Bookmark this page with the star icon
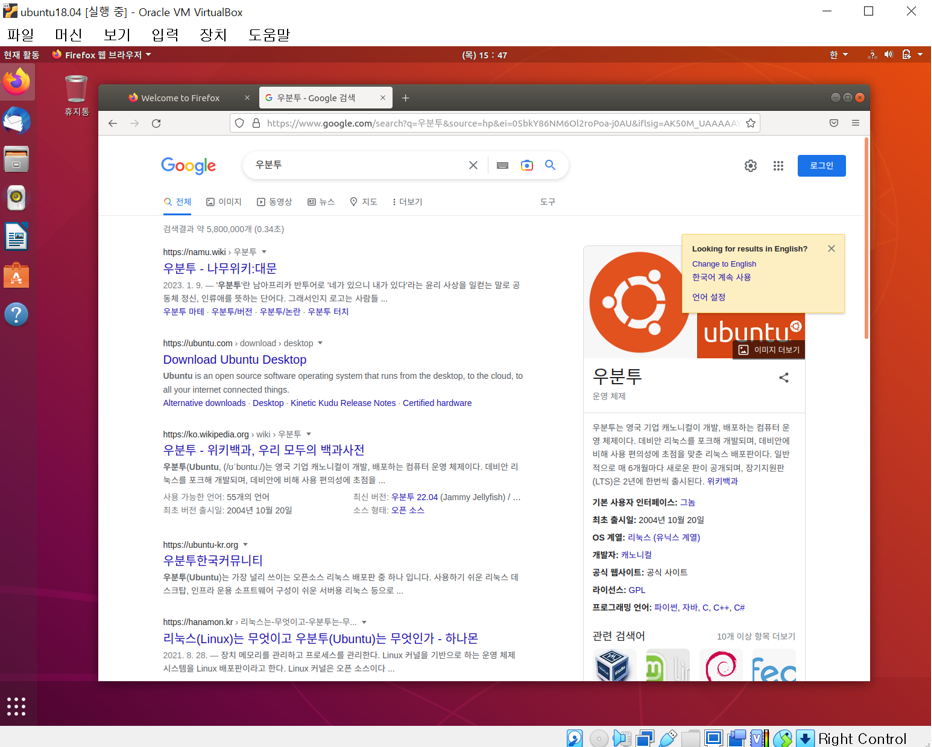This screenshot has height=747, width=932. tap(751, 123)
